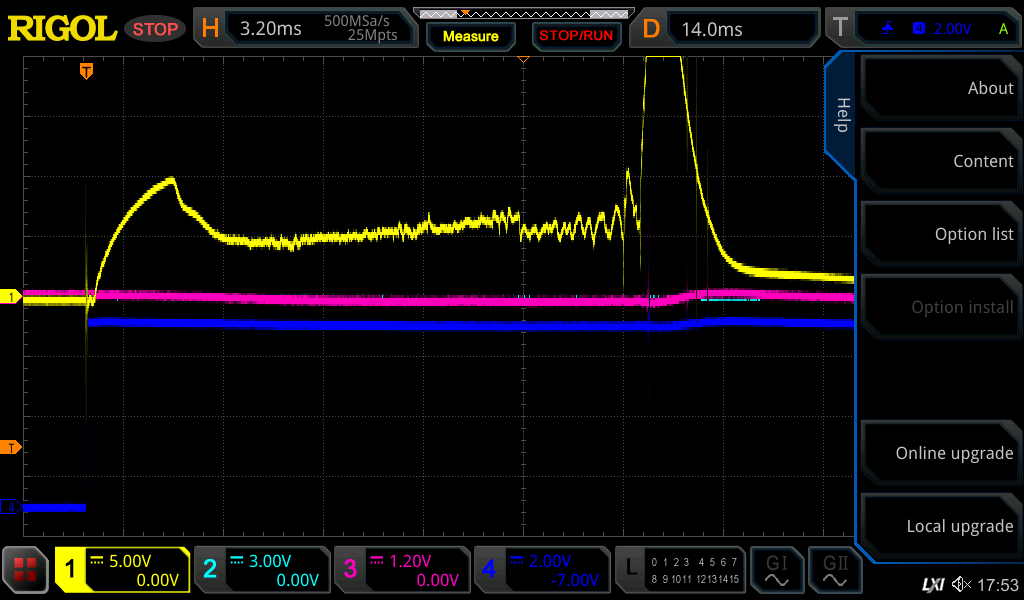Toggle channel 2 cyan 3.00V
1024x600 pixels.
tap(261, 570)
